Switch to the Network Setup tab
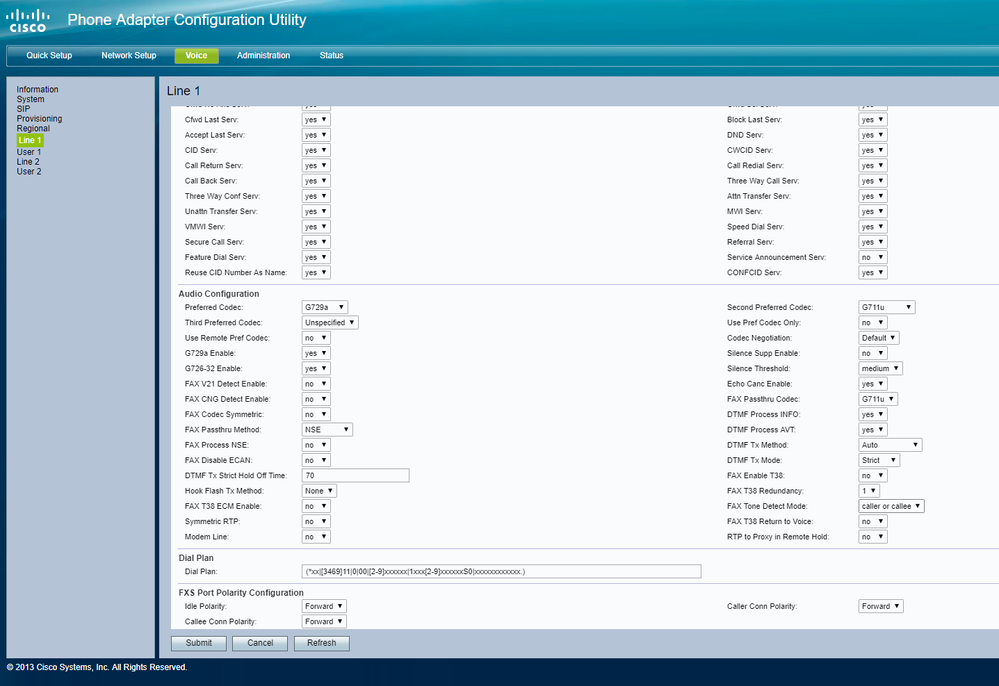This screenshot has height=686, width=999. coord(129,56)
